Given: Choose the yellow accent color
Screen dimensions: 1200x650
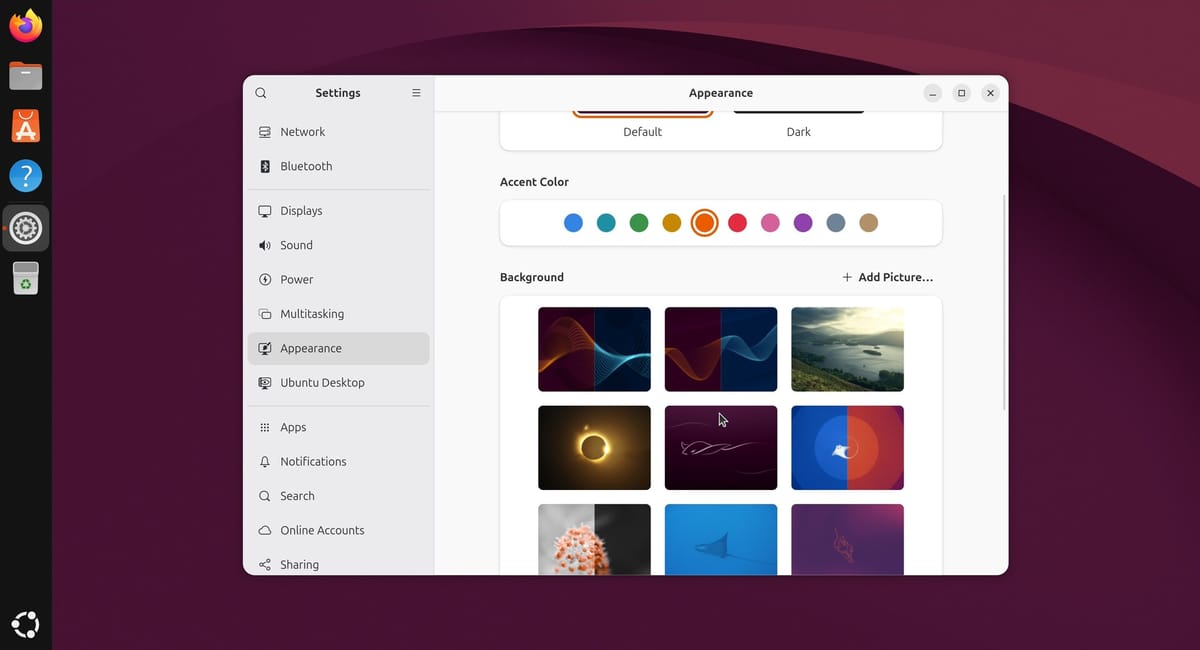Looking at the screenshot, I should 672,223.
